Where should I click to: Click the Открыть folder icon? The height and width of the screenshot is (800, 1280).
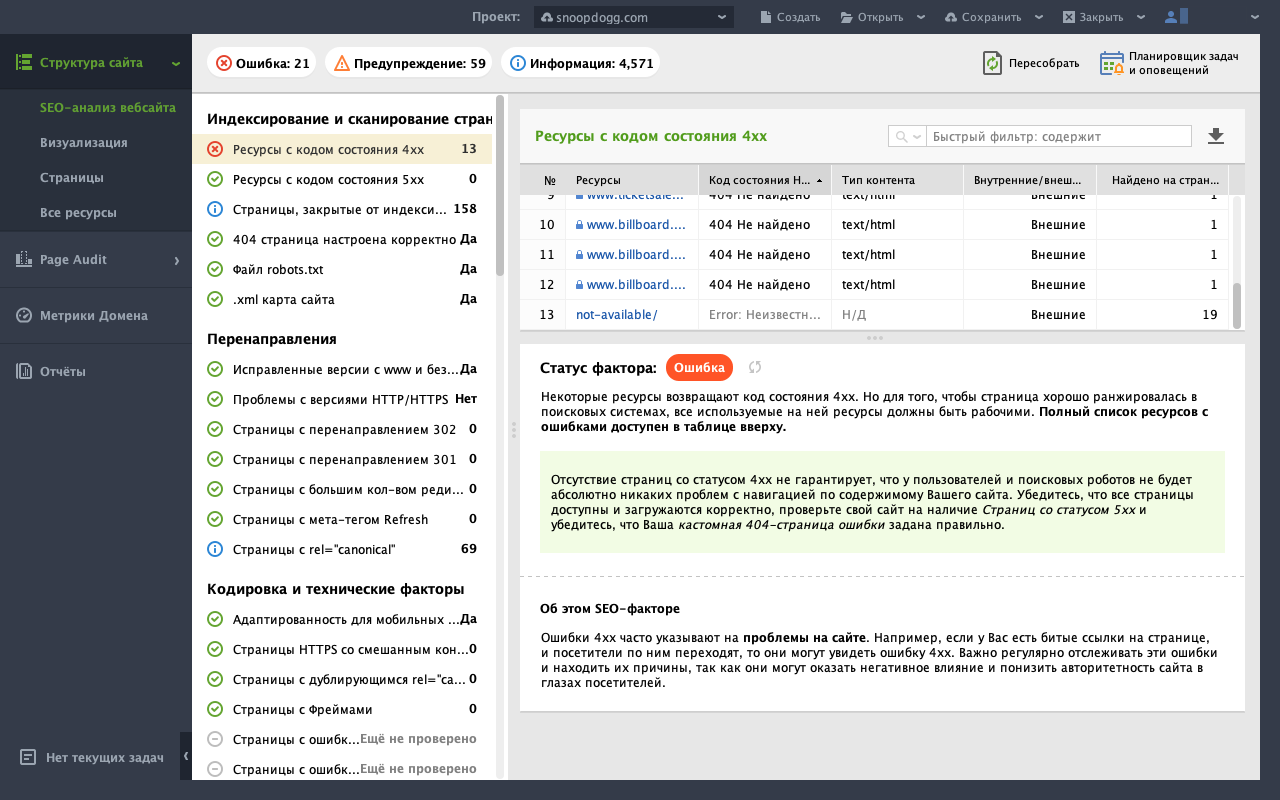(847, 17)
